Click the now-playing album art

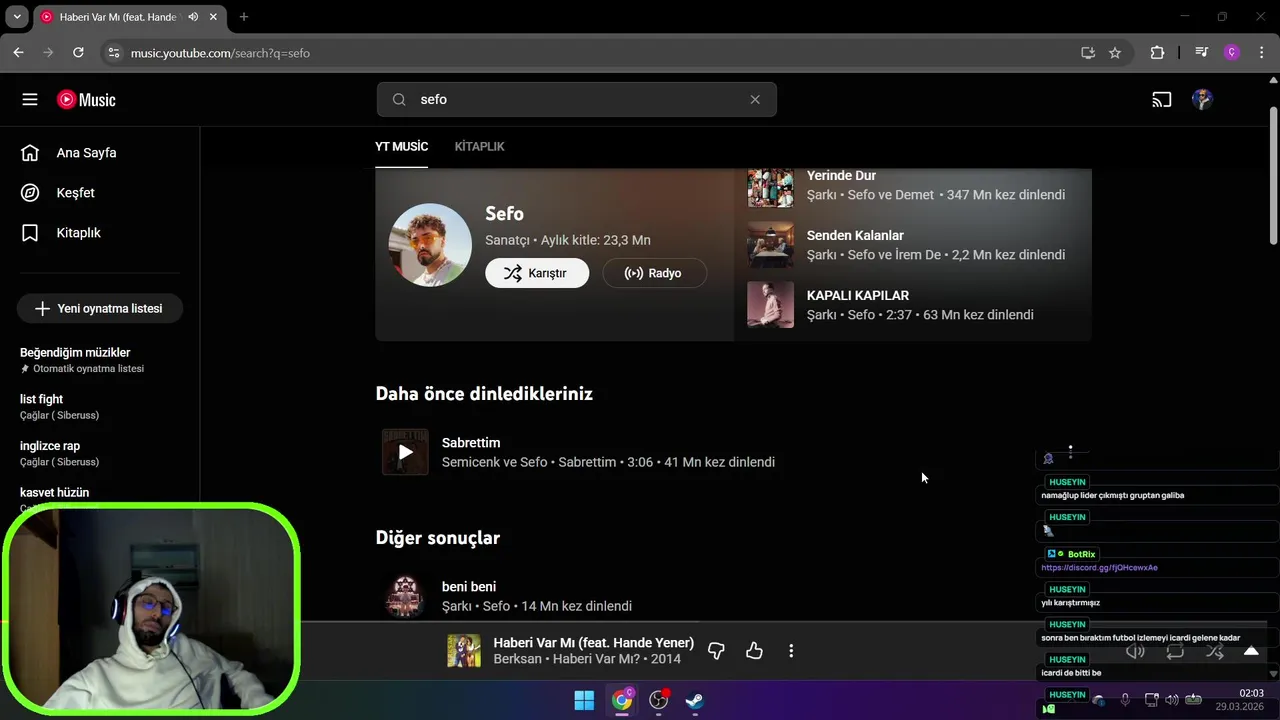(464, 651)
